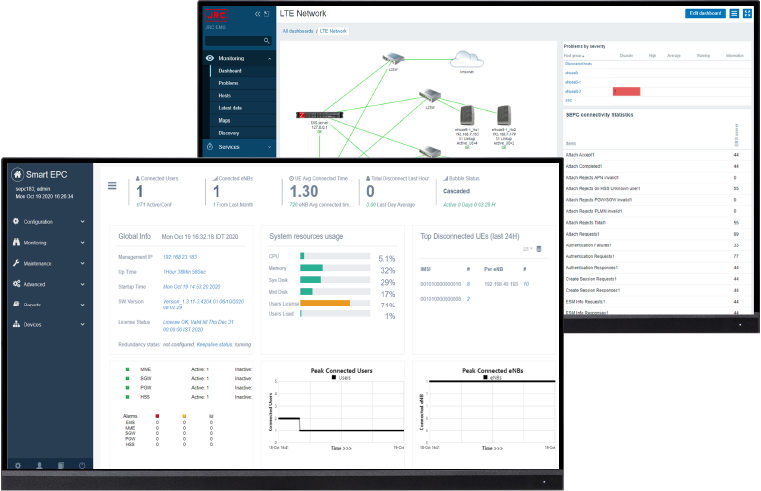Collapse the JRC EMS sidebar with double-arrow
The width and height of the screenshot is (761, 491).
pyautogui.click(x=257, y=14)
